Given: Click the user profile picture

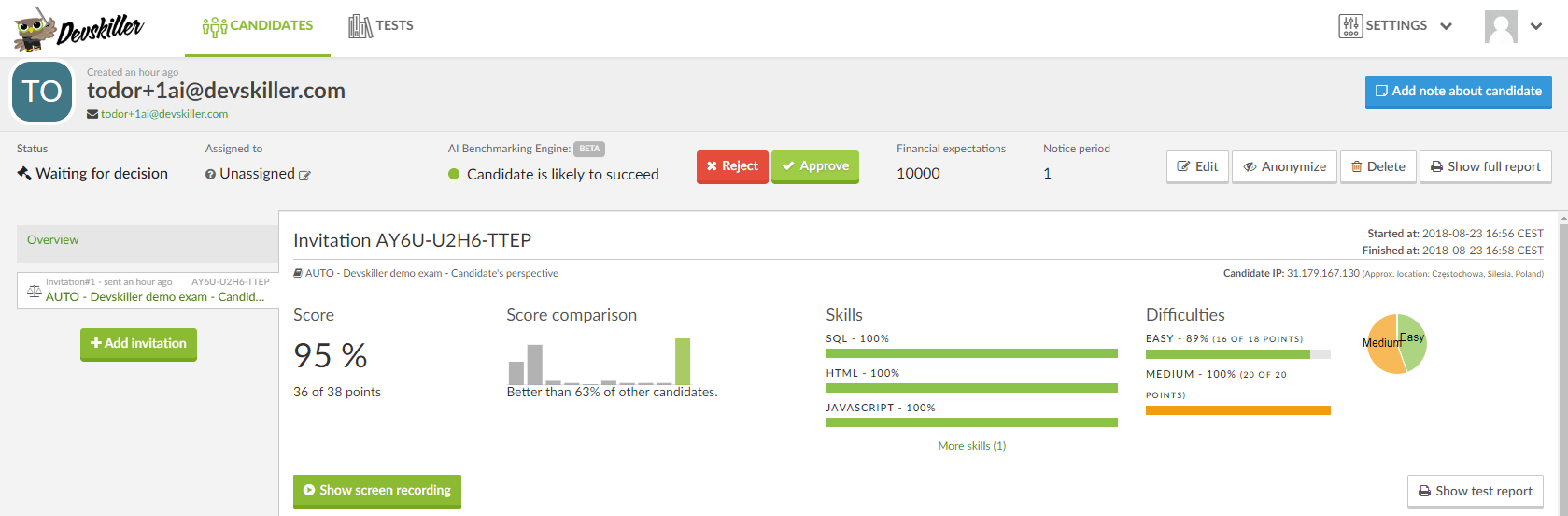Looking at the screenshot, I should [x=1501, y=26].
